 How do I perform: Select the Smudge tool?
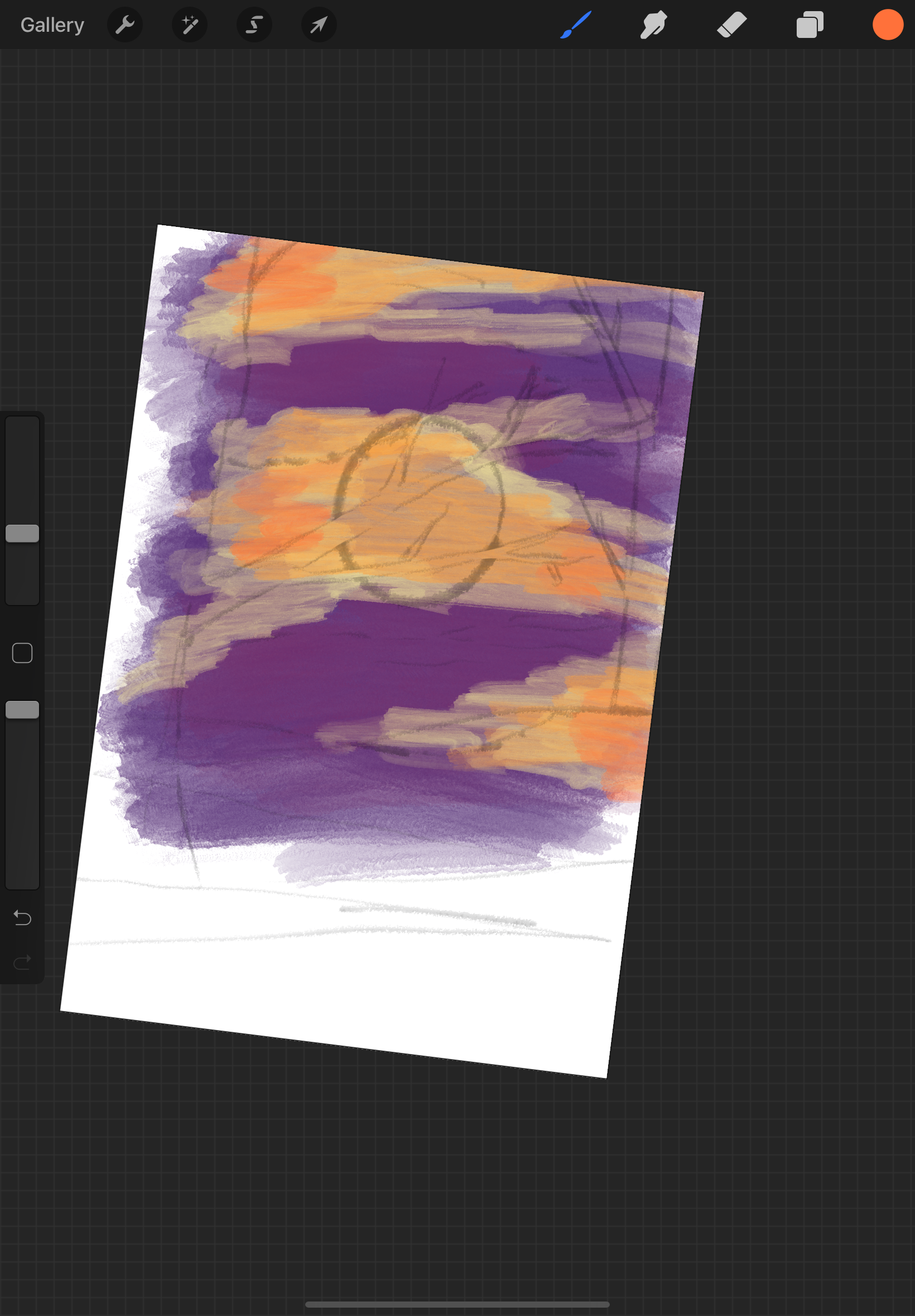point(653,25)
